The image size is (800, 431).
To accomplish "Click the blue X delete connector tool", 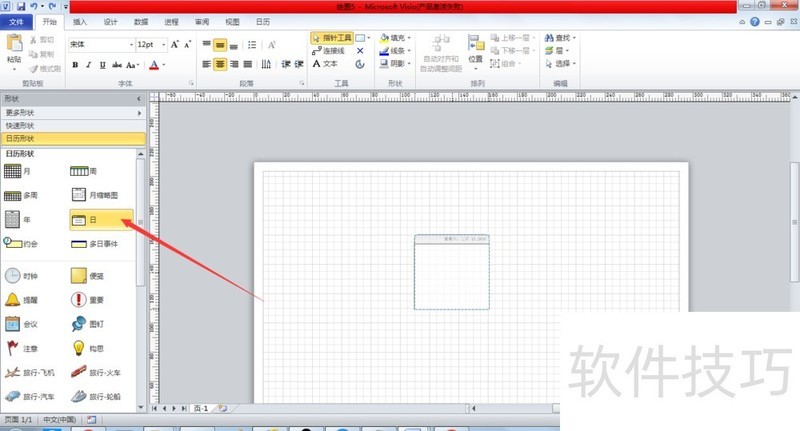I will pyautogui.click(x=360, y=50).
